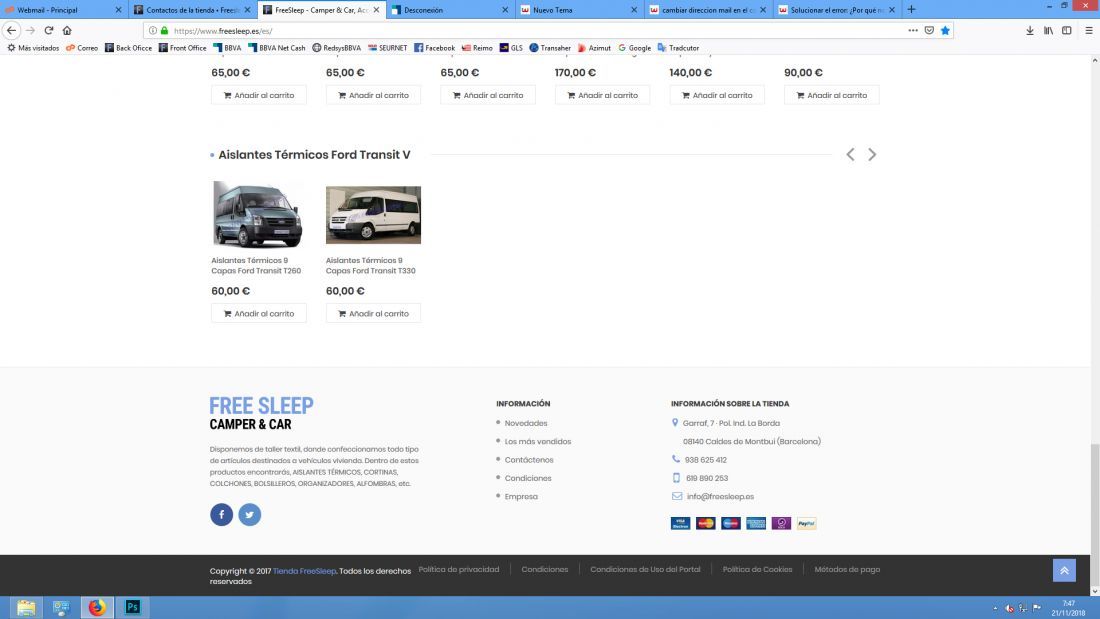Image resolution: width=1100 pixels, height=619 pixels.
Task: Open a new tab with plus icon
Action: pyautogui.click(x=911, y=9)
